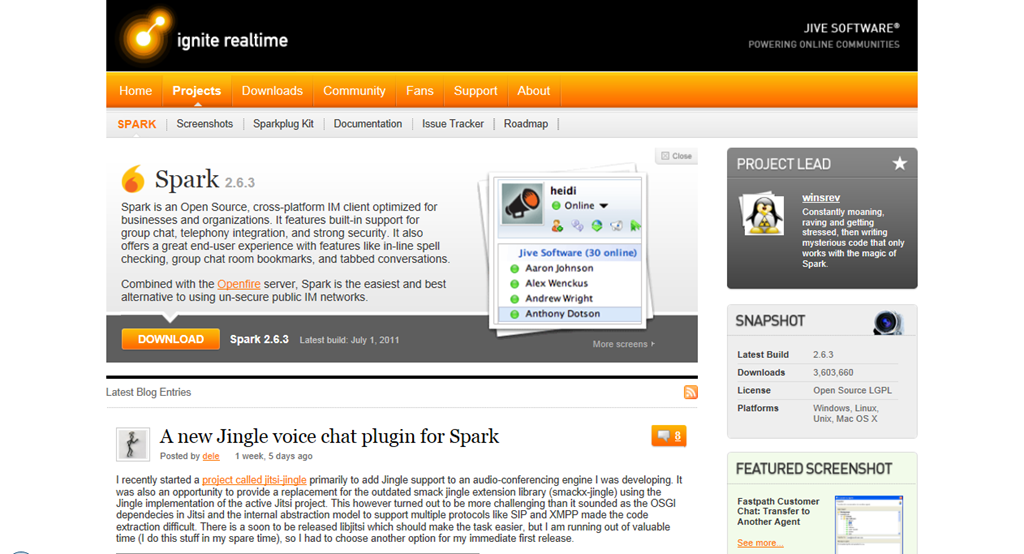Click dele's blog author avatar
1024x554 pixels.
point(133,444)
